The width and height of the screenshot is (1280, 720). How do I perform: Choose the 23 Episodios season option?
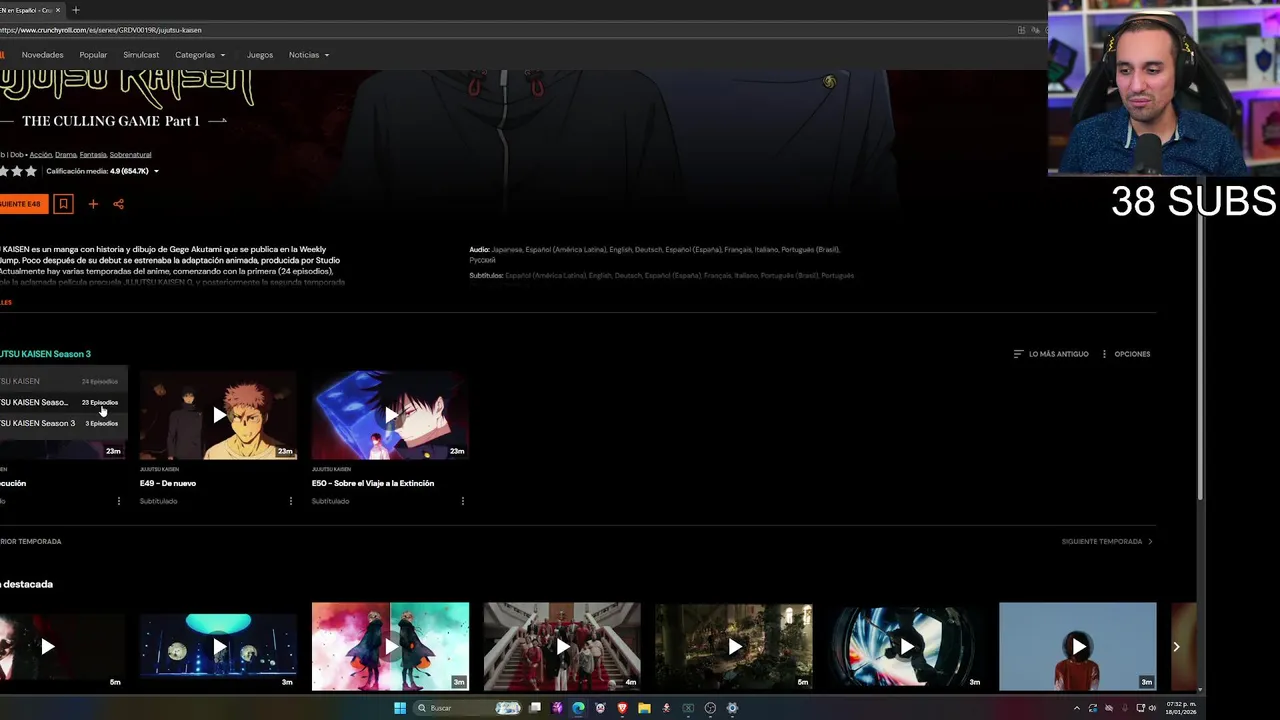point(62,402)
